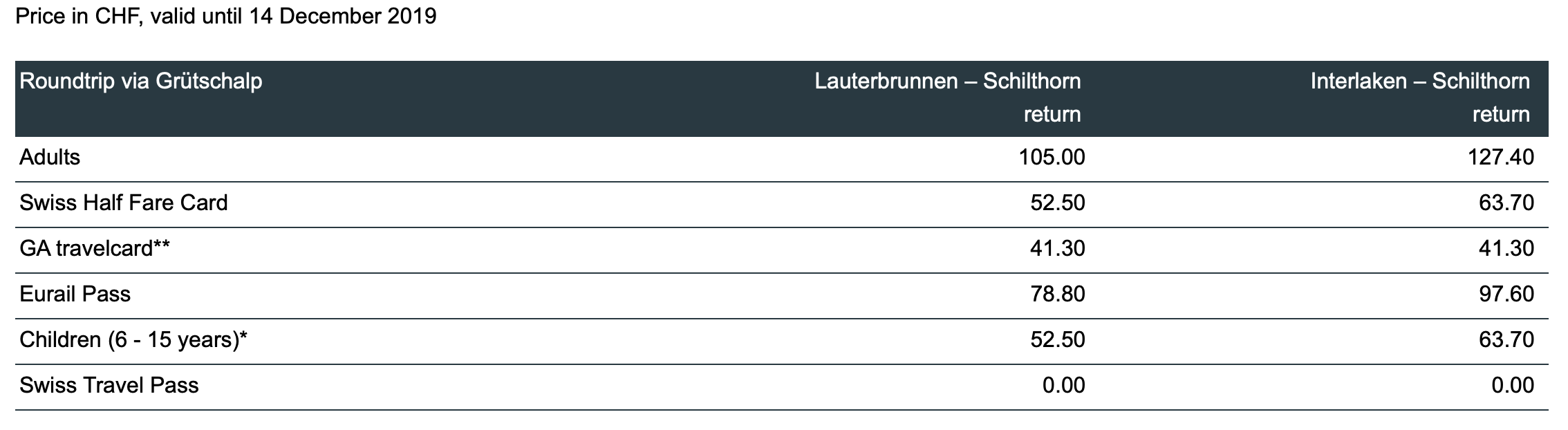Click Children (6 - 15 years)* label
1568x430 pixels.
[133, 340]
